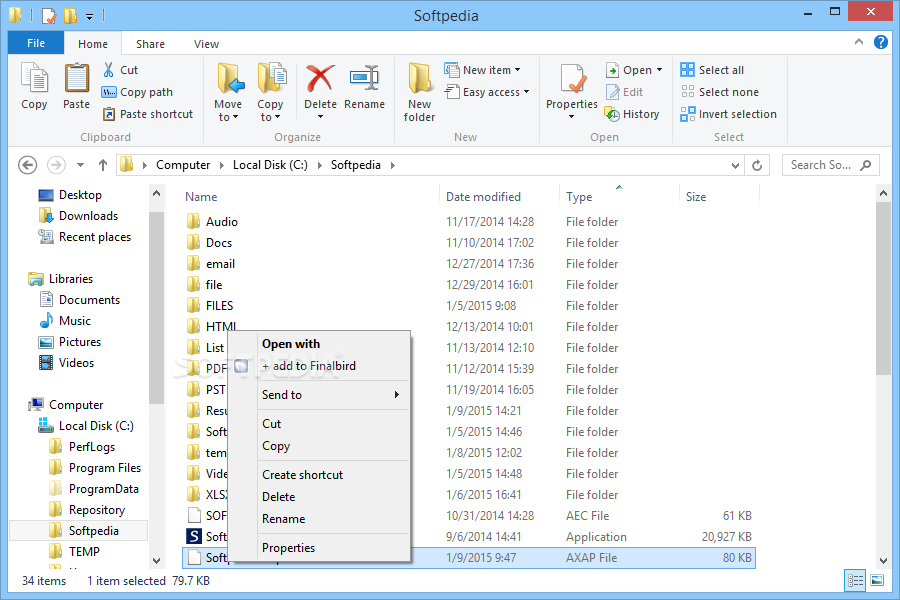Click the Paste clipboard icon
Image resolution: width=900 pixels, height=600 pixels.
pos(77,78)
